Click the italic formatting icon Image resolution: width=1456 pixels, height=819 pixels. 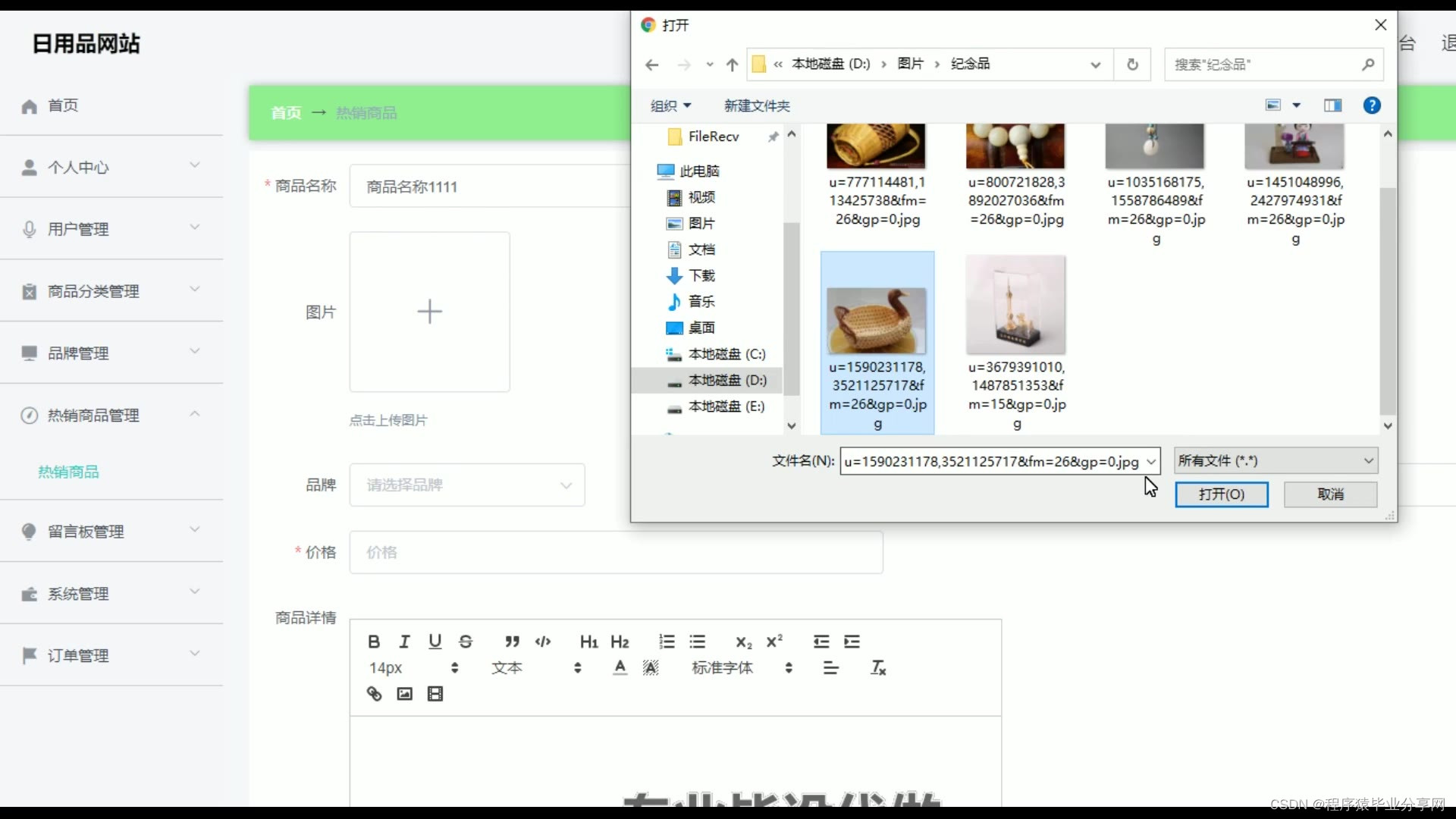[x=404, y=642]
